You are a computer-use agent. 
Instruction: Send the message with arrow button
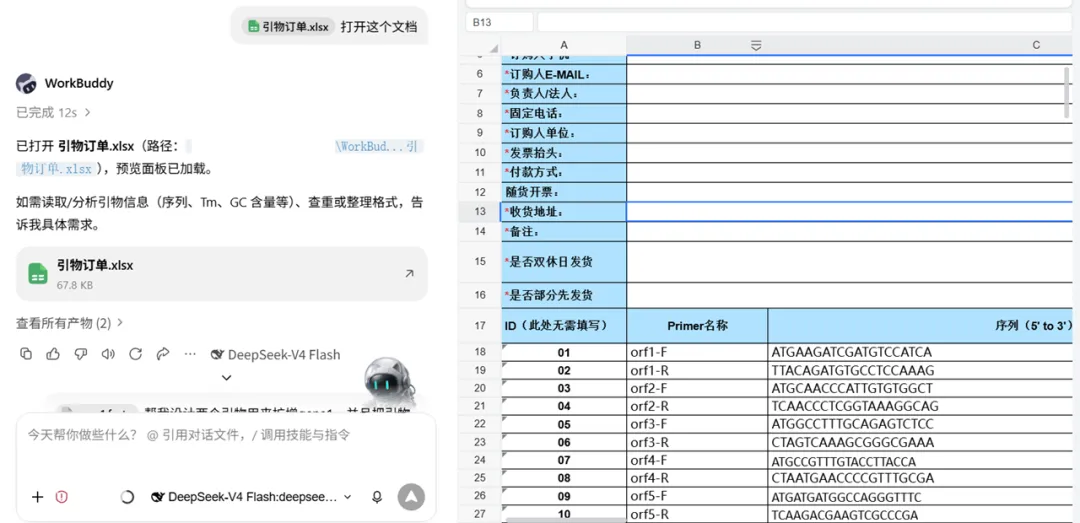(x=411, y=497)
